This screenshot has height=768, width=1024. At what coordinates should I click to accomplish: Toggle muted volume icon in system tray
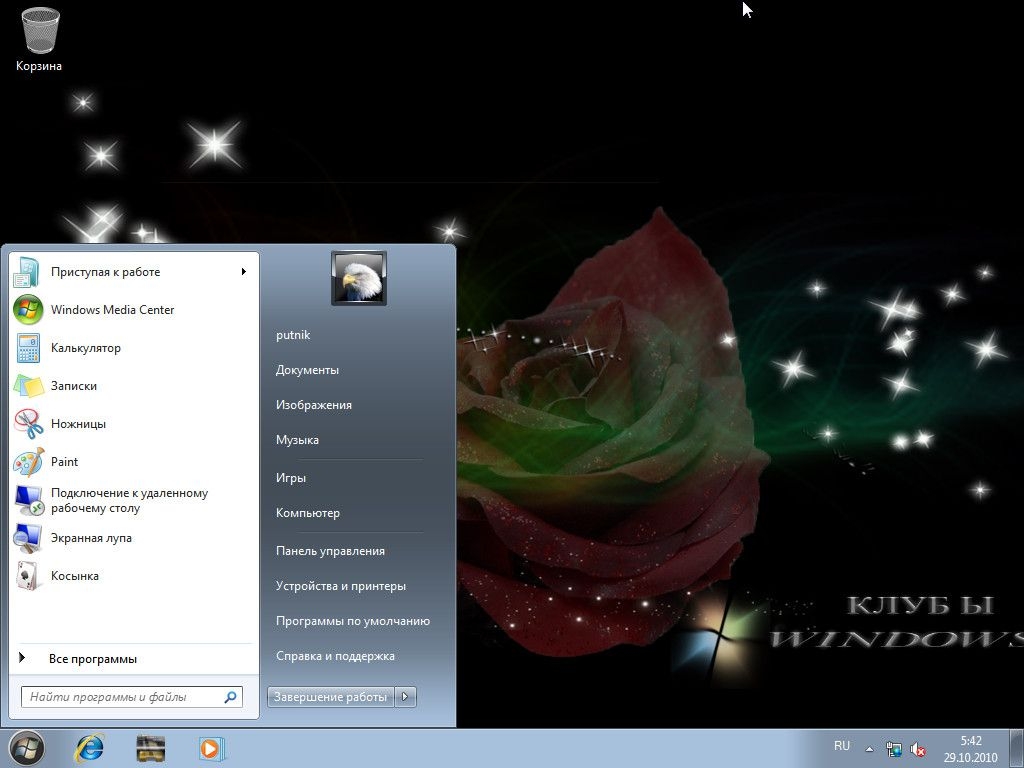[x=918, y=749]
